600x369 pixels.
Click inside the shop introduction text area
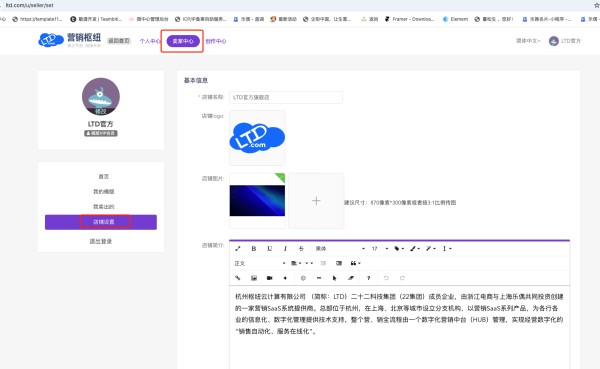(399, 327)
